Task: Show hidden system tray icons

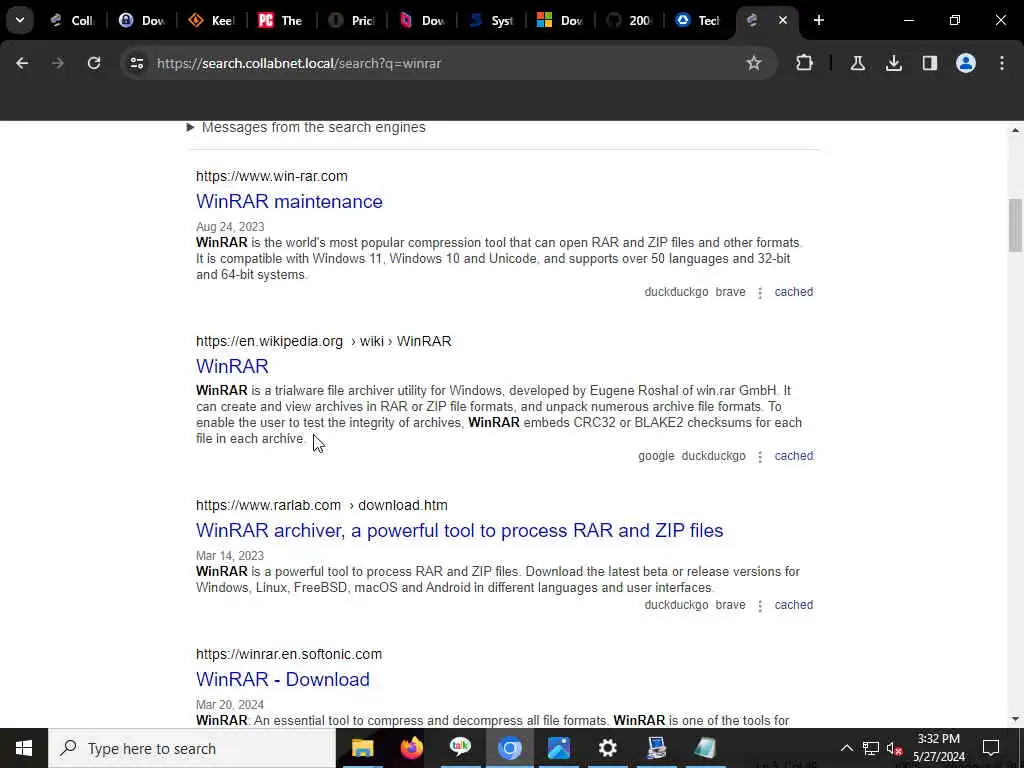Action: 846,748
